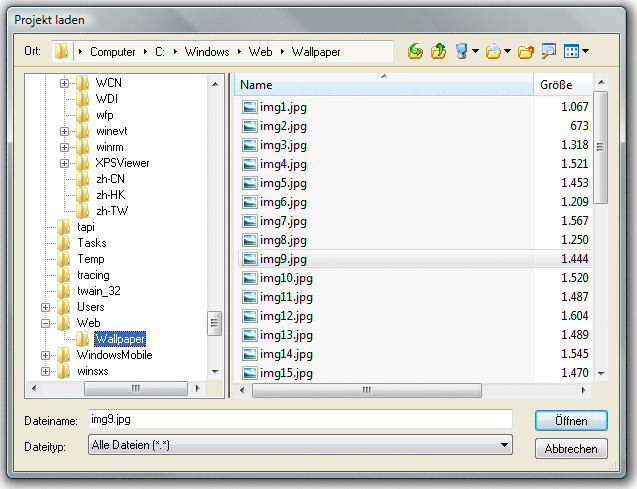Collapse the Web folder in tree

tap(46, 323)
